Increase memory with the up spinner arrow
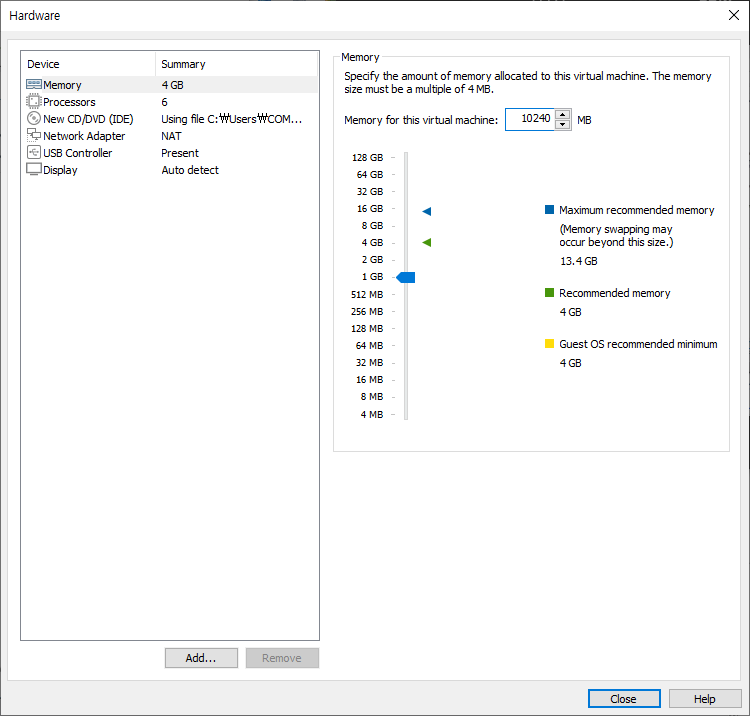 [563, 115]
